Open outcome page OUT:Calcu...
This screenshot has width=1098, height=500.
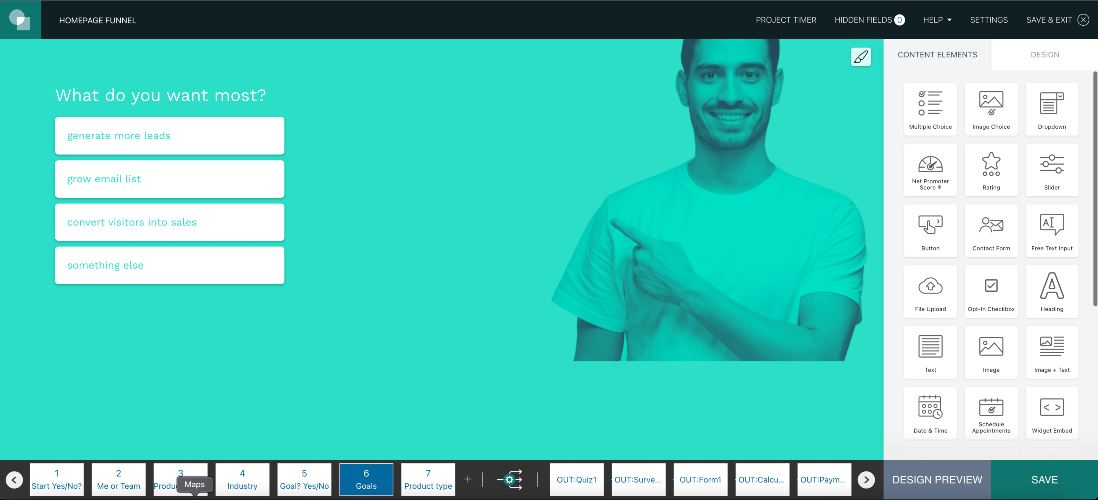click(763, 480)
